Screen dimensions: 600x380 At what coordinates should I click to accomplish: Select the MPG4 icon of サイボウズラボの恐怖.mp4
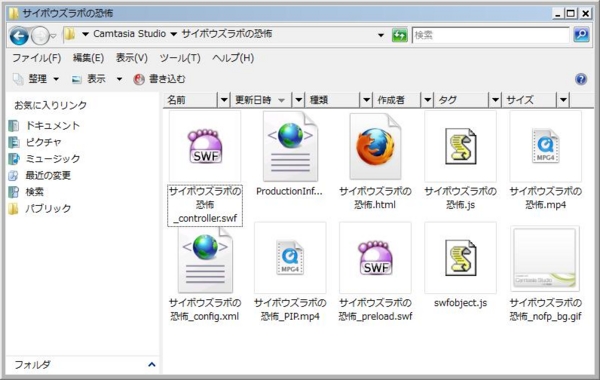546,146
